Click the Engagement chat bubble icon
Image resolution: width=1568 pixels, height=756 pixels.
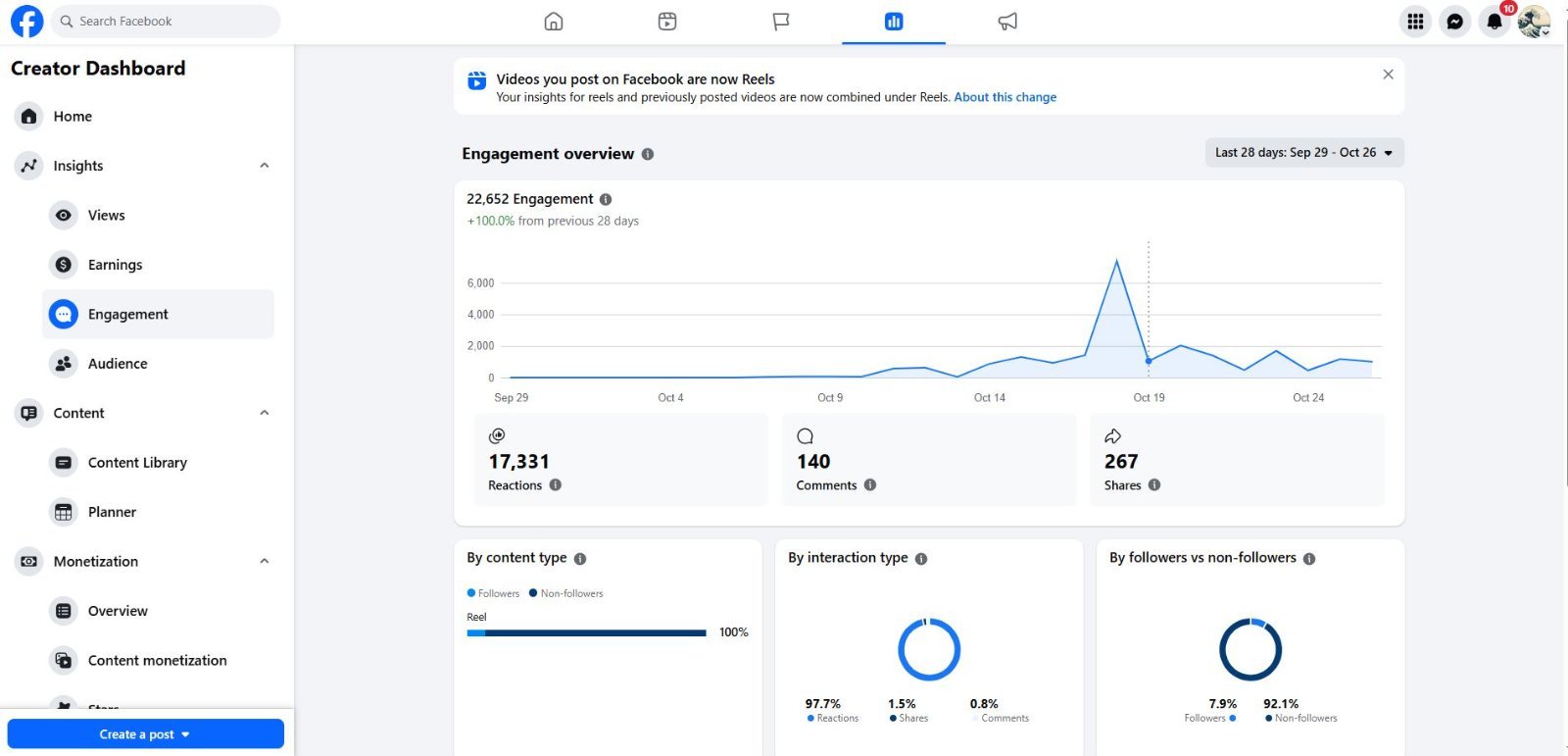point(64,314)
